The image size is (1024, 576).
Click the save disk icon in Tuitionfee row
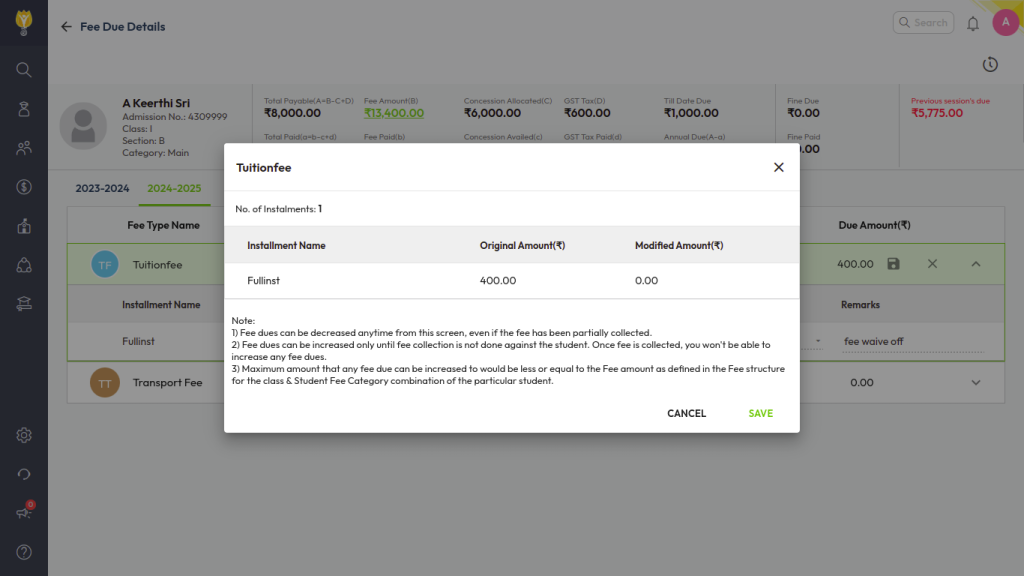point(894,264)
